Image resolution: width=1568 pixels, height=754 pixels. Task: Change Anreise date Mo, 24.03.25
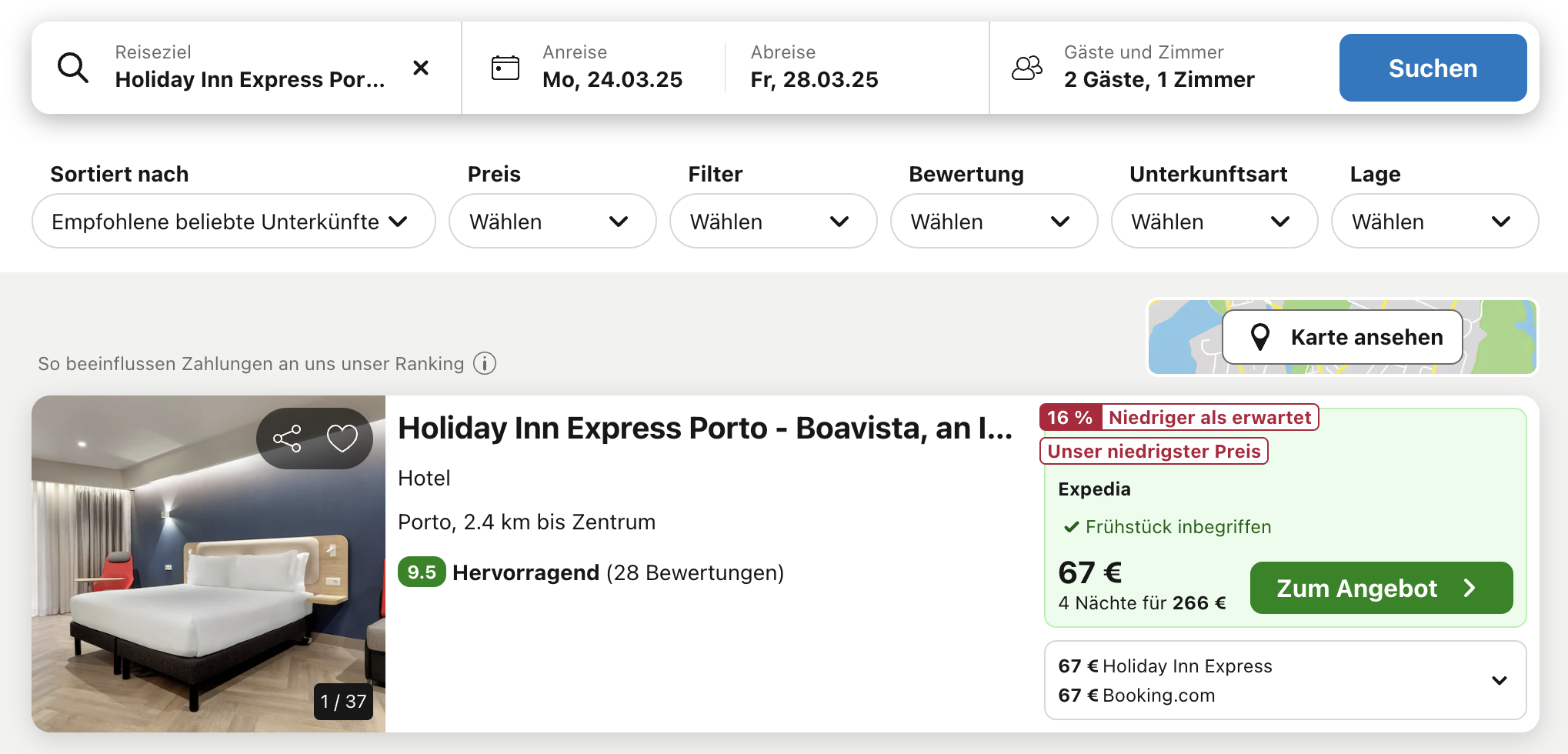pyautogui.click(x=612, y=68)
